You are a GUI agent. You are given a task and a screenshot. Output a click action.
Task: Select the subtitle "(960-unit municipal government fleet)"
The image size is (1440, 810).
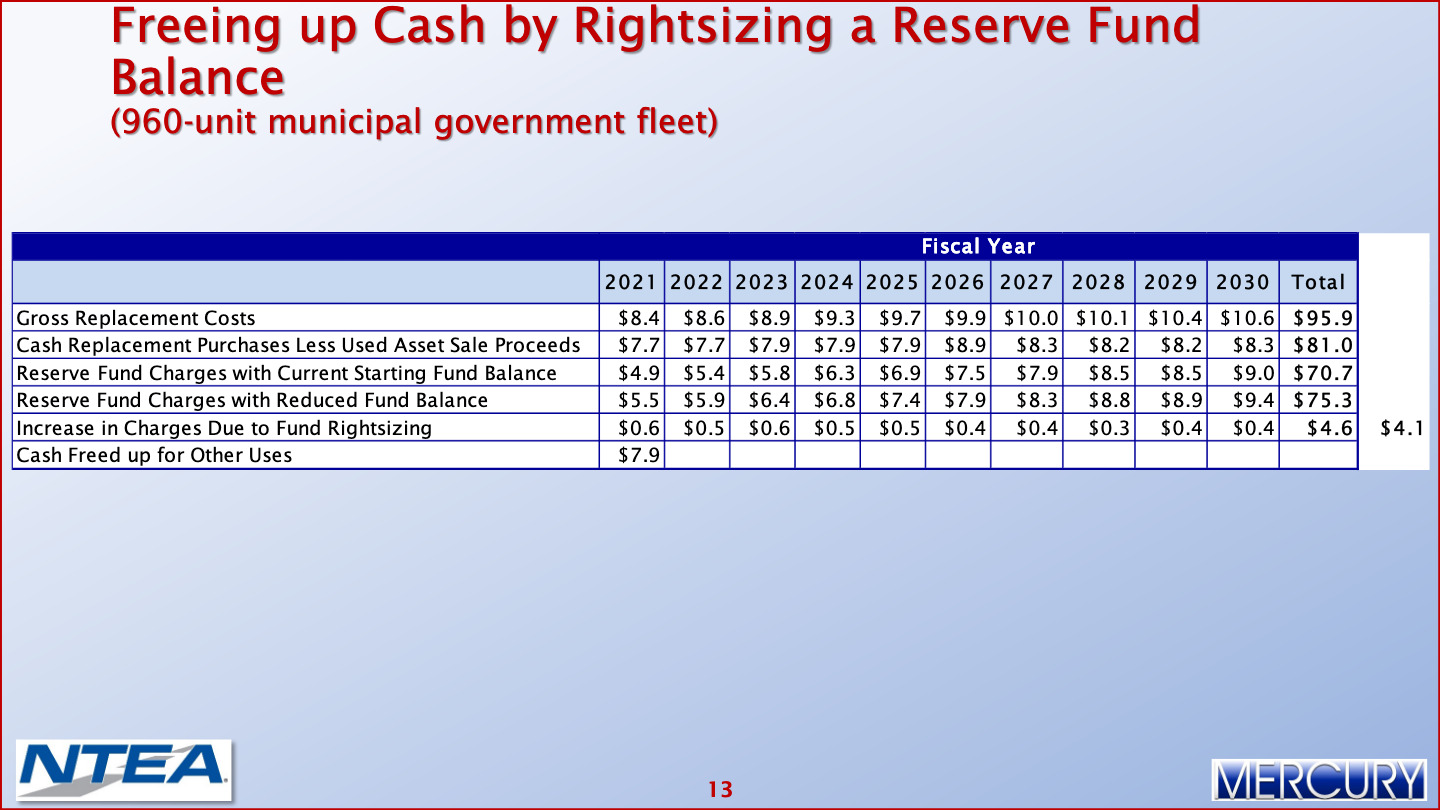click(414, 122)
